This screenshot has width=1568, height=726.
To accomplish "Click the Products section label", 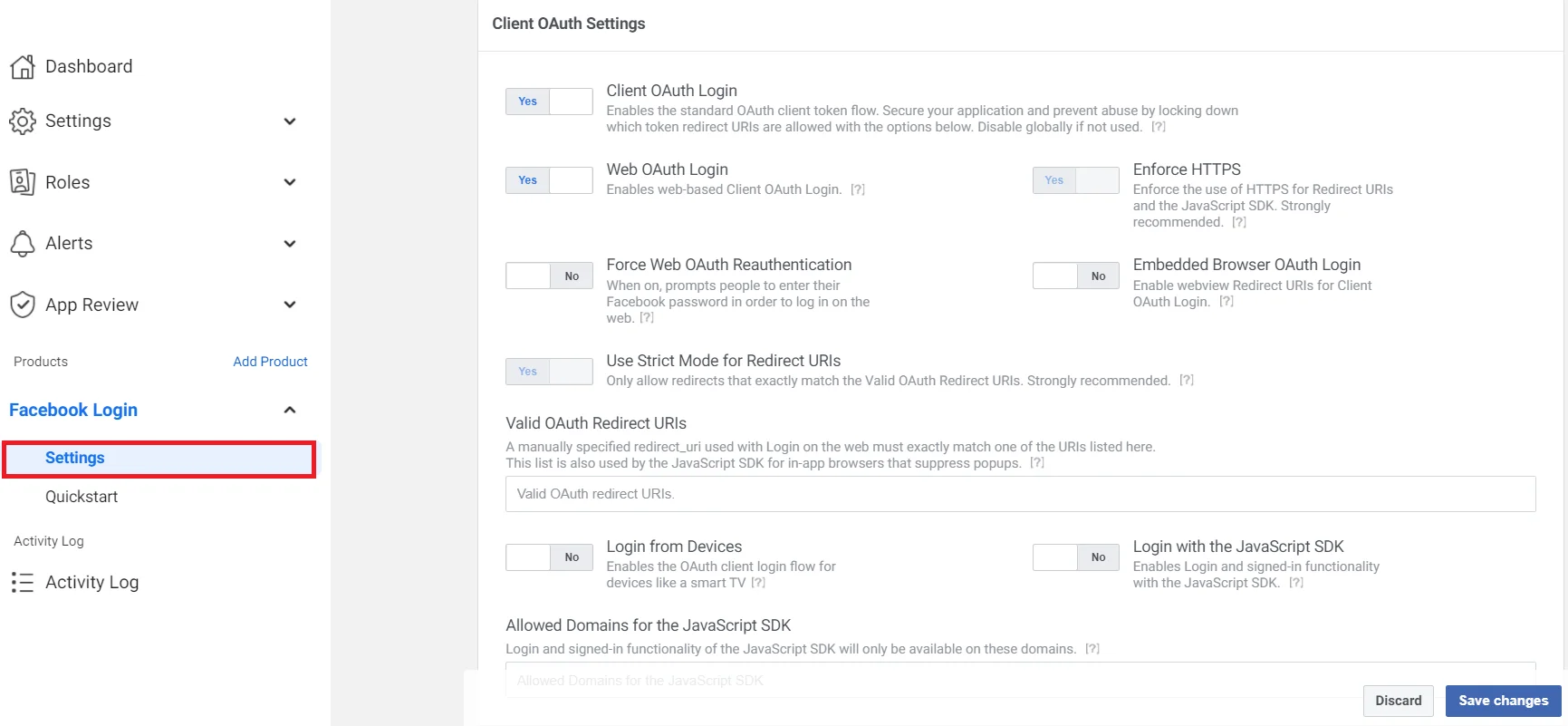I will point(41,362).
